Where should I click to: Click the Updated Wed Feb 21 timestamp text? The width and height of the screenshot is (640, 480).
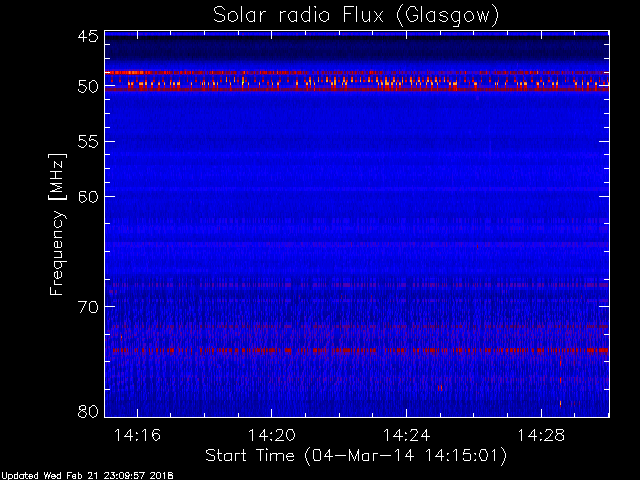coord(87,476)
